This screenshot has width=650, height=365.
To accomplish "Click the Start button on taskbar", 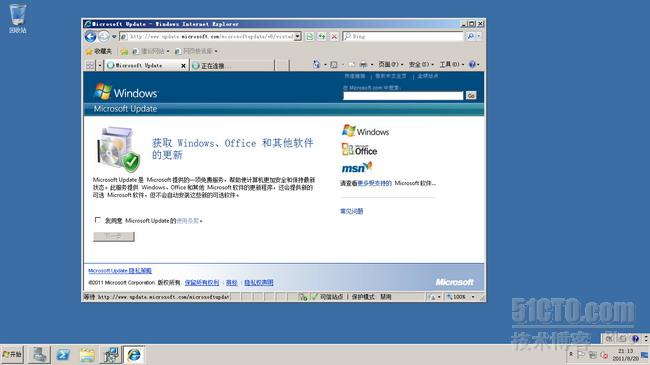I will [x=12, y=355].
